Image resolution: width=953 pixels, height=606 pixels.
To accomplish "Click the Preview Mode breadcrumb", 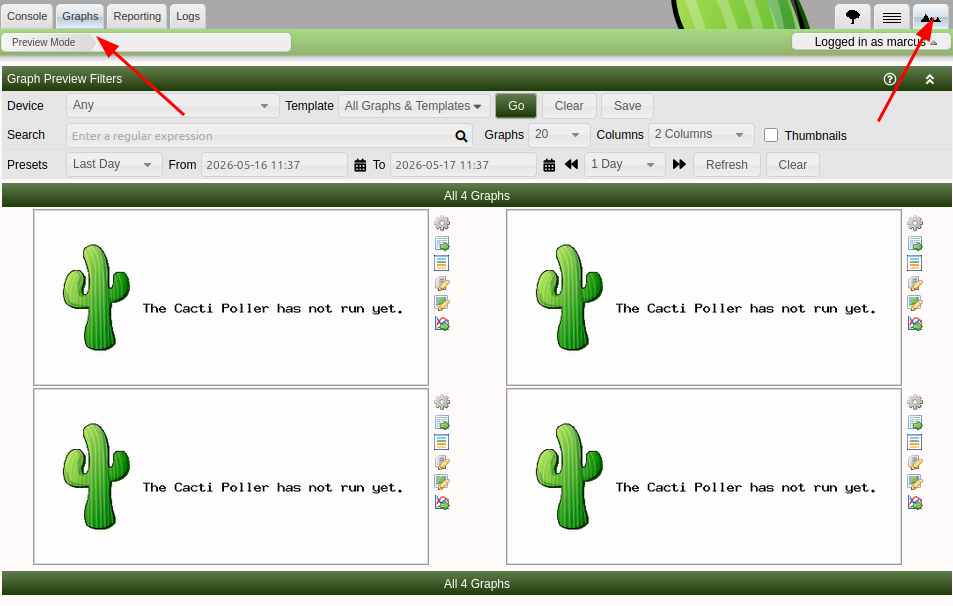I will pos(44,43).
